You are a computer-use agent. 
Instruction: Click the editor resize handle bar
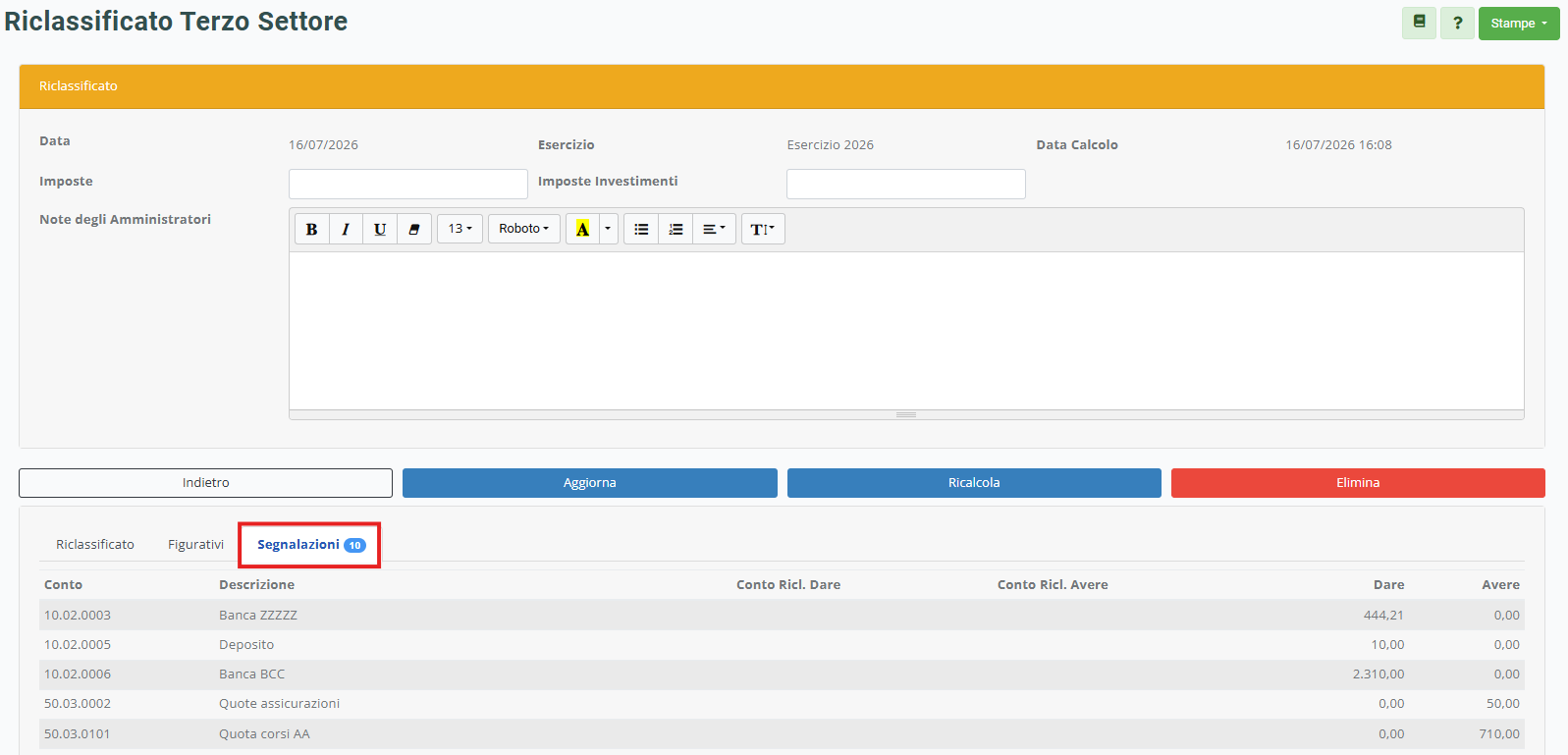(906, 415)
